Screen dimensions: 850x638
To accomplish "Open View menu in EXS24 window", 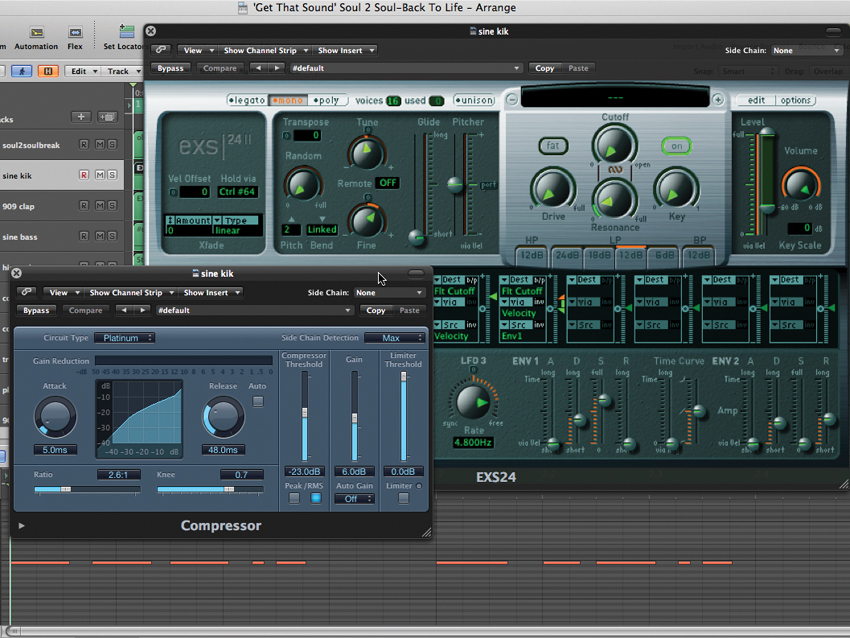I will (x=197, y=50).
